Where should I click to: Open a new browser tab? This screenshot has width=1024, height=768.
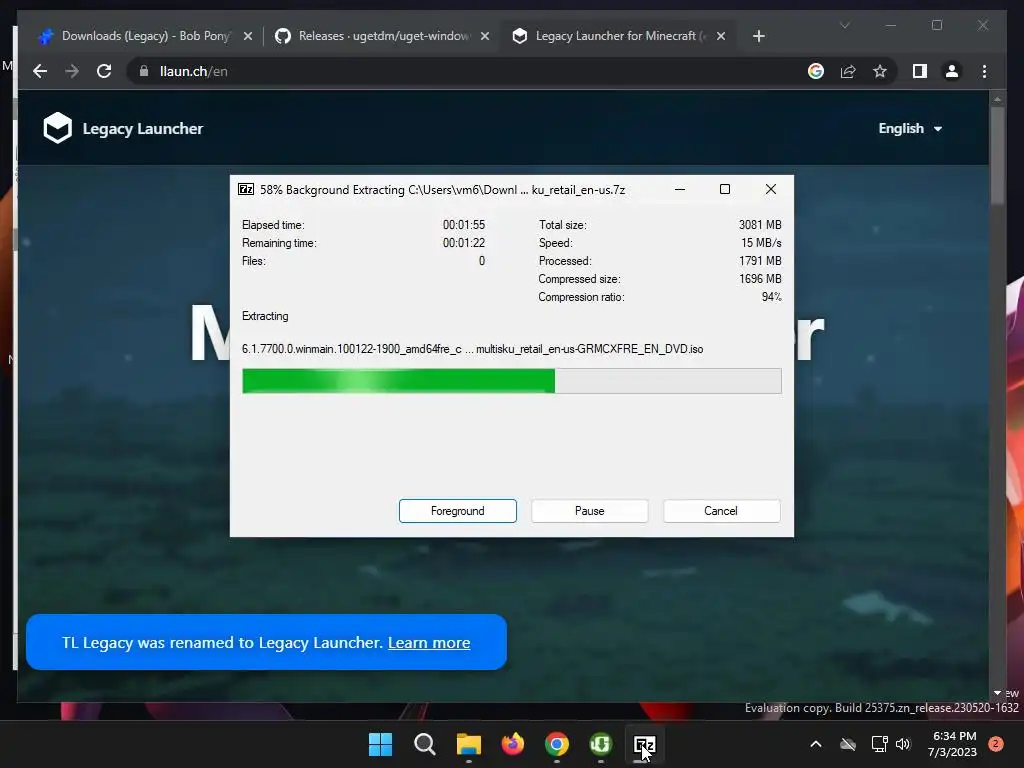pyautogui.click(x=758, y=36)
